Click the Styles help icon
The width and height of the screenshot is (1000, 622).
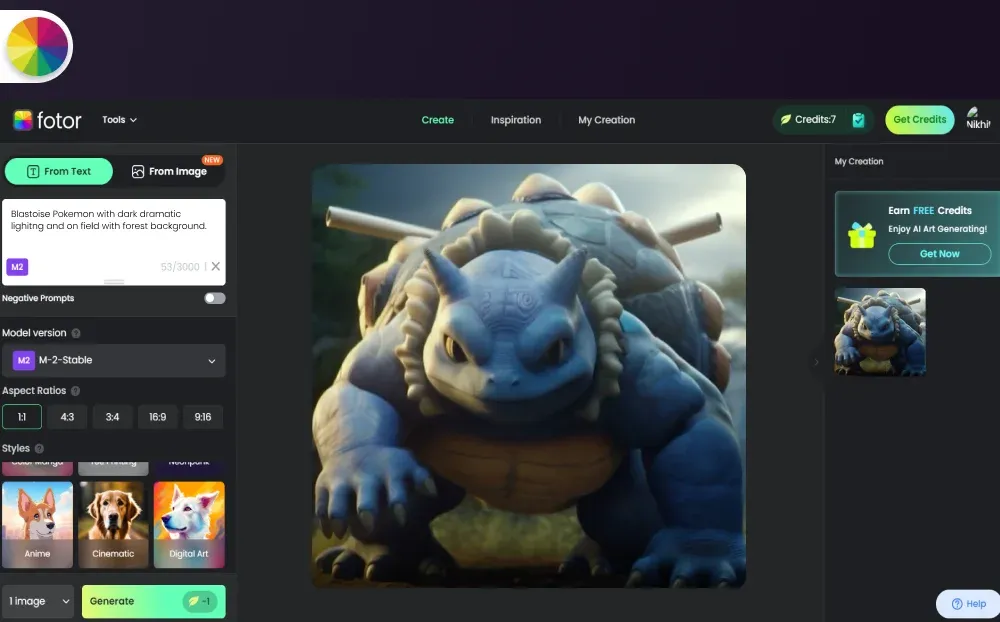(x=39, y=449)
